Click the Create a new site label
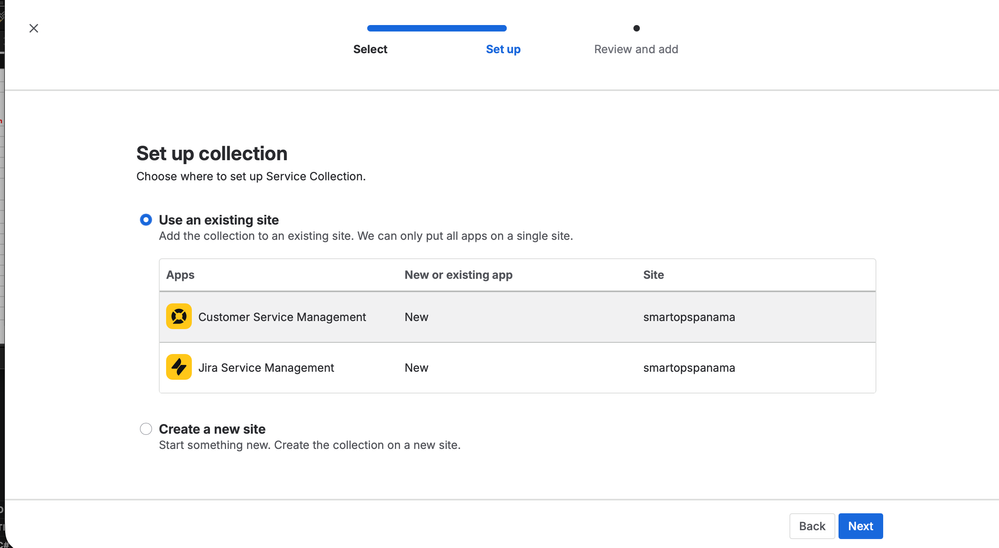The width and height of the screenshot is (999, 548). click(212, 429)
